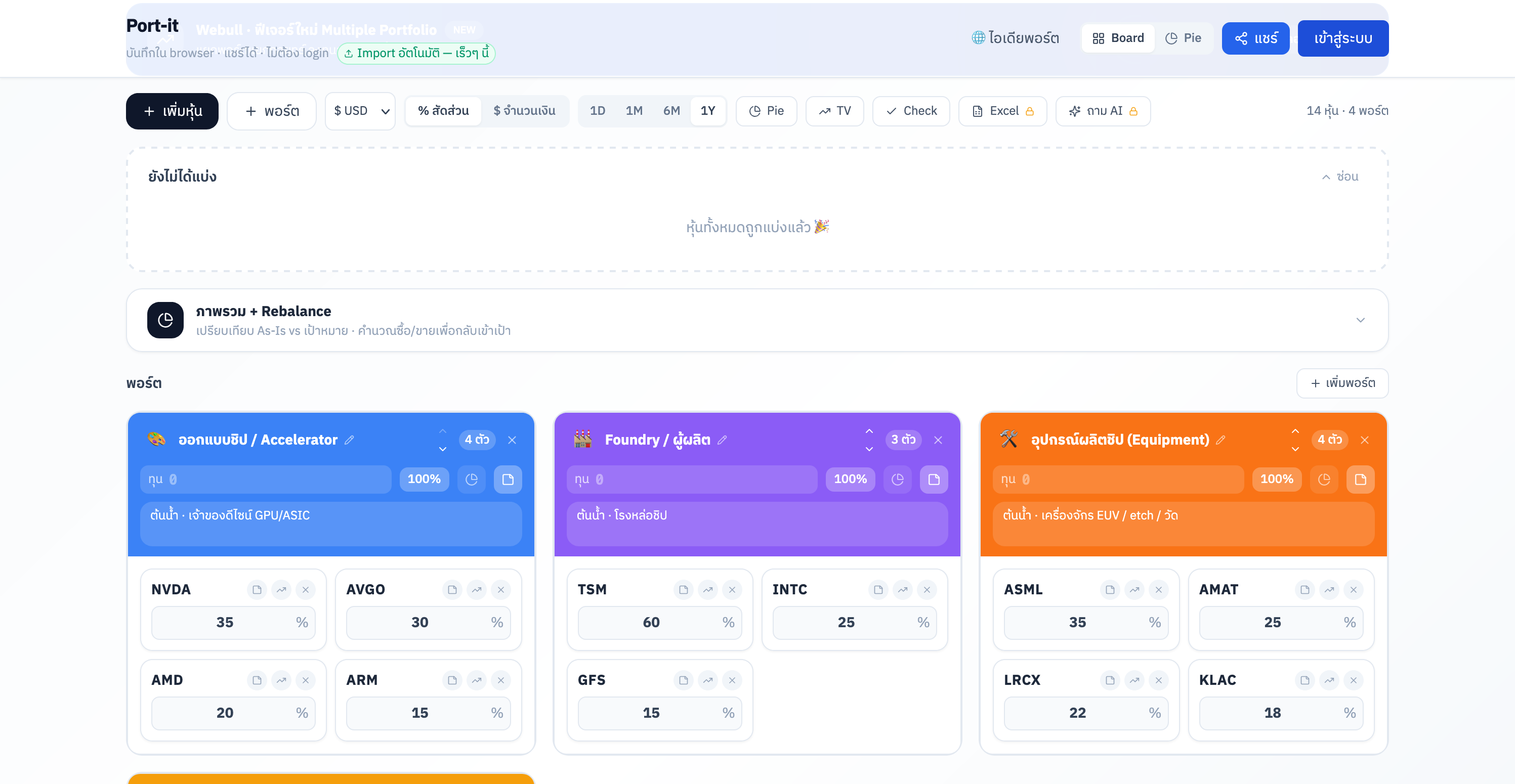Click the ทุน input in Accelerator portfolio
Screen dimensions: 1515x784
click(266, 480)
